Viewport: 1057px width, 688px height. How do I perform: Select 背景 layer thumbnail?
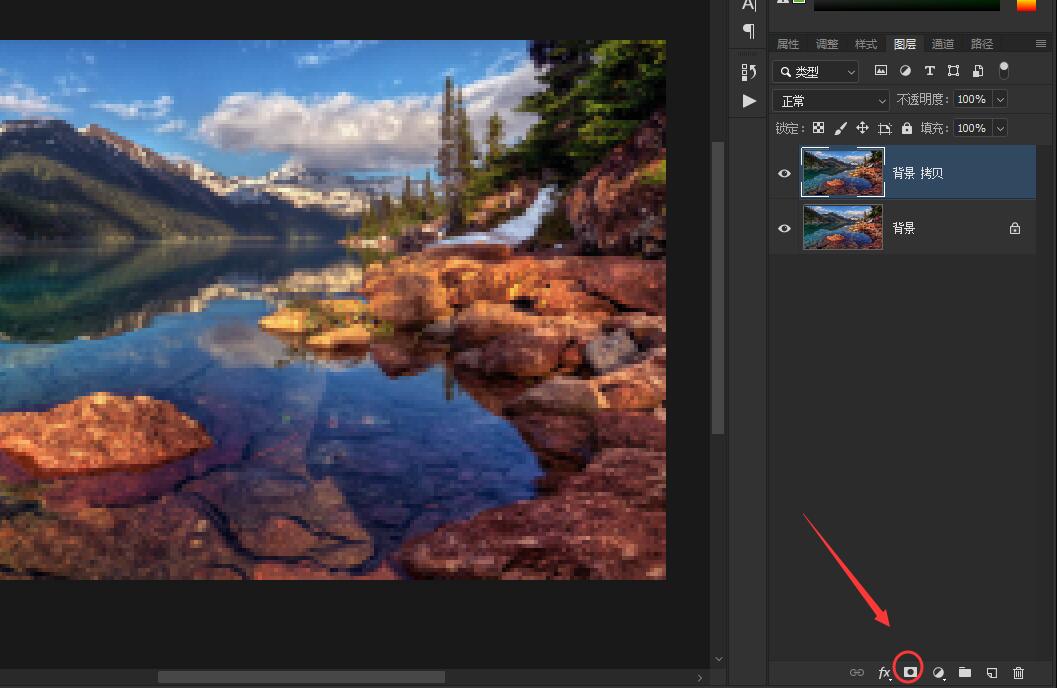[843, 228]
